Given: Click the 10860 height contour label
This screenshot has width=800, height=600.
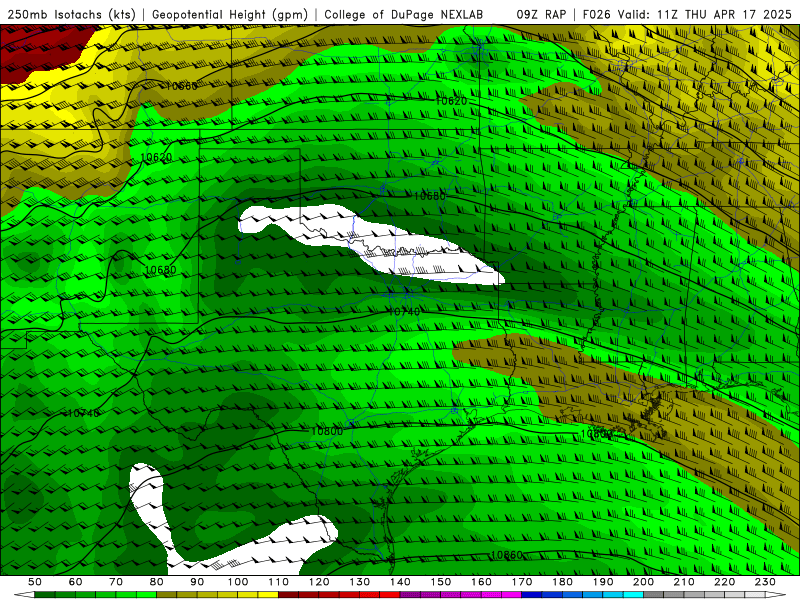Looking at the screenshot, I should pos(507,555).
